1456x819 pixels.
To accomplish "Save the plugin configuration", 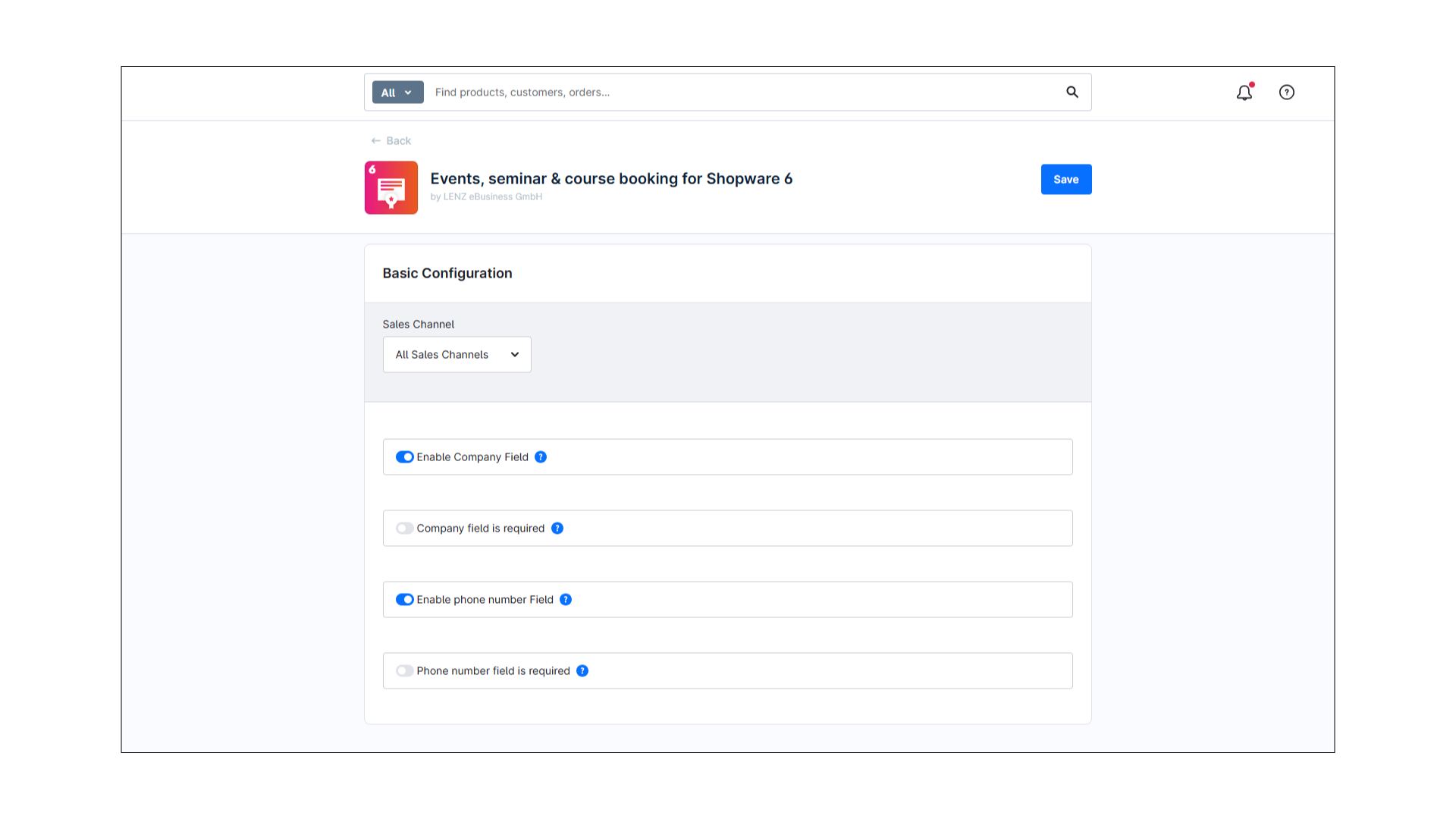I will click(1065, 180).
